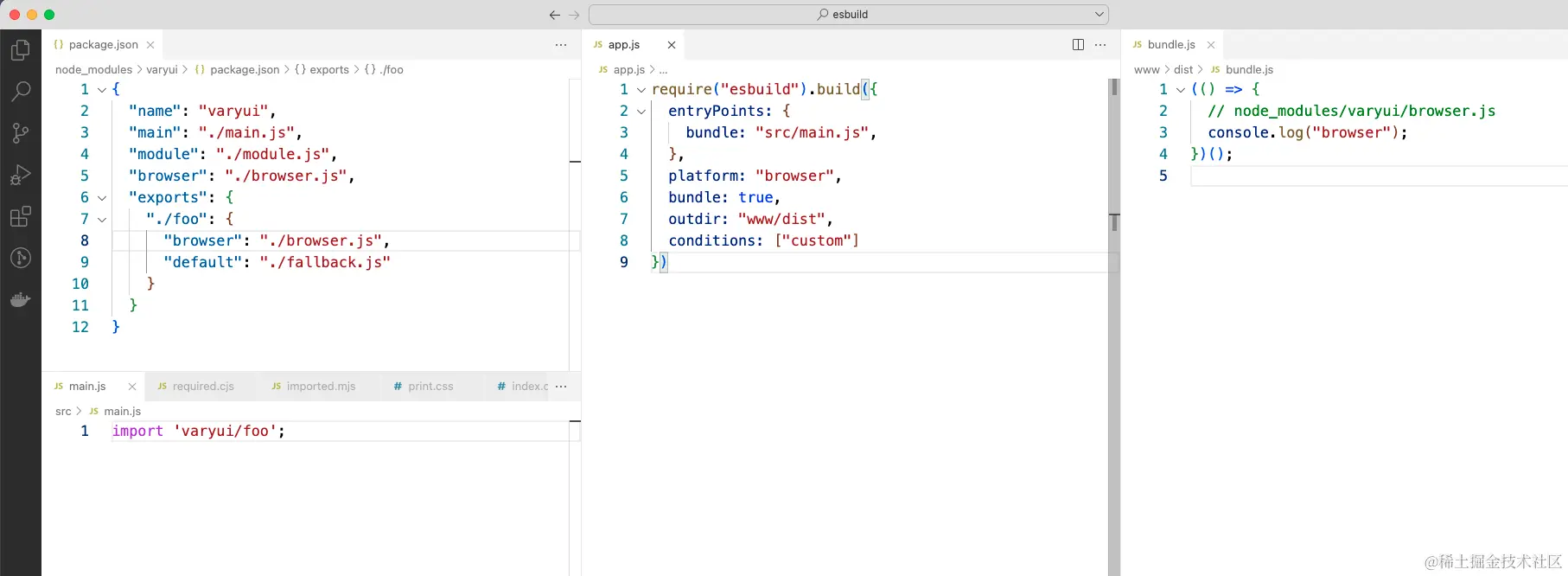Image resolution: width=1568 pixels, height=576 pixels.
Task: Collapse the "./foo" fold on line 7
Action: coord(102,220)
